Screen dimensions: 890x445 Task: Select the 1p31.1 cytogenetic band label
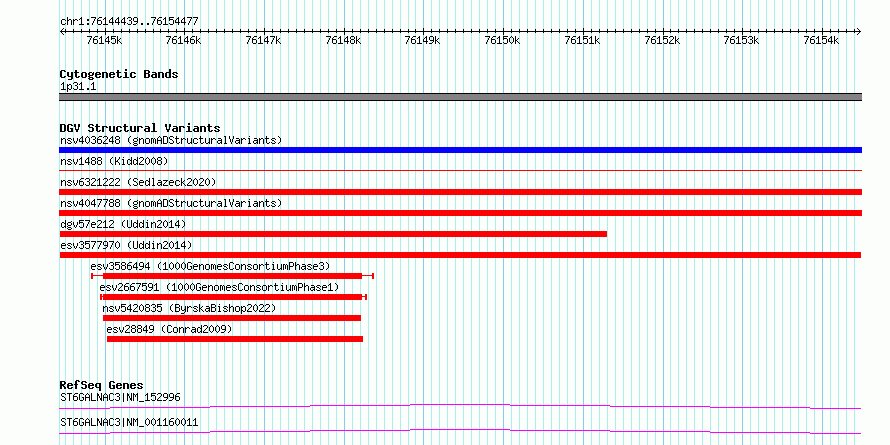point(78,86)
